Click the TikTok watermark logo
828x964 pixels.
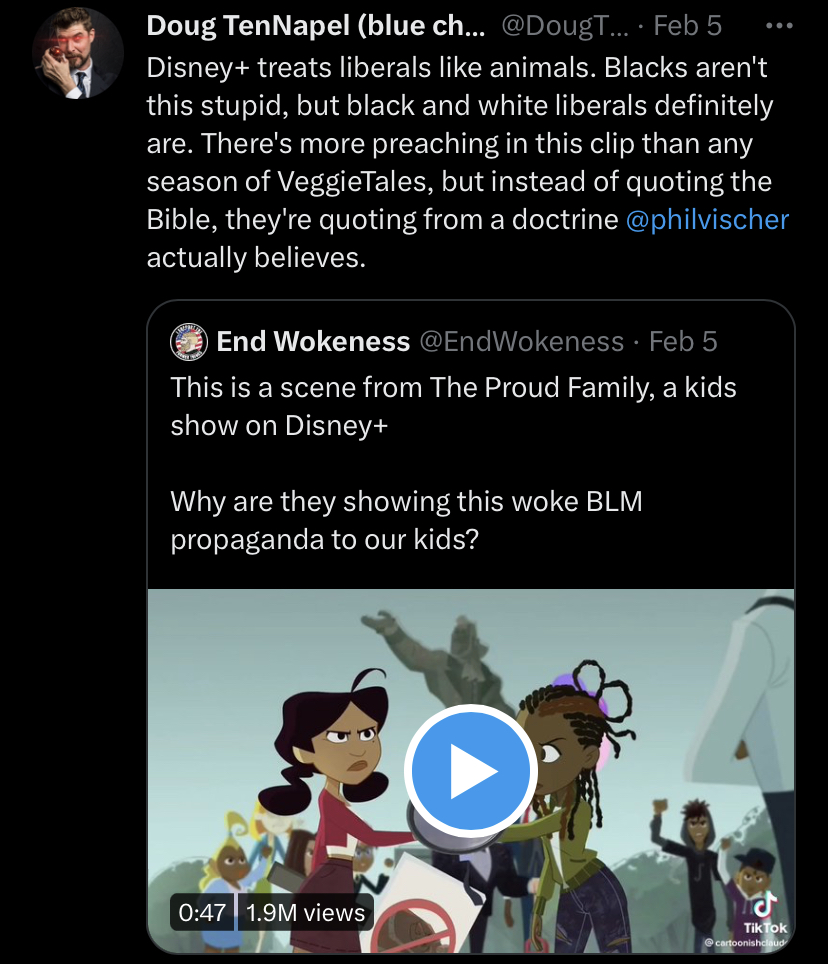(x=765, y=913)
